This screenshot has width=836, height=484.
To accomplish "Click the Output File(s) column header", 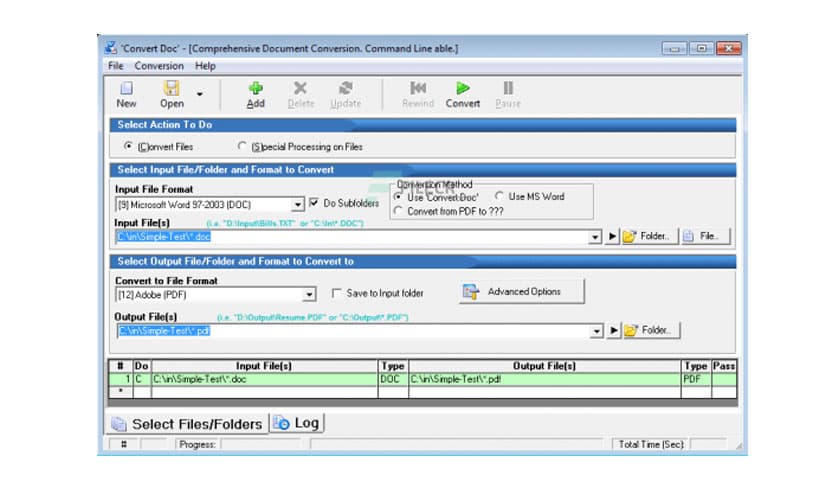I will [x=544, y=366].
